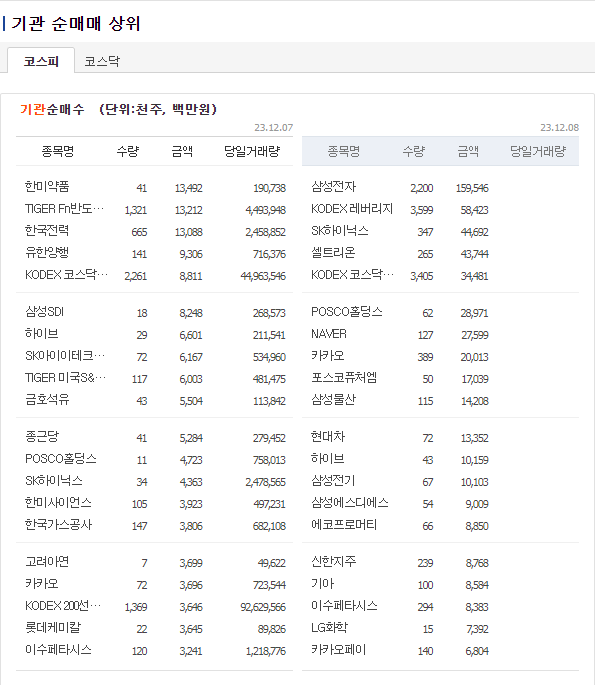The image size is (604, 685).
Task: Open KODEX 200선… stock link
Action: (x=63, y=605)
